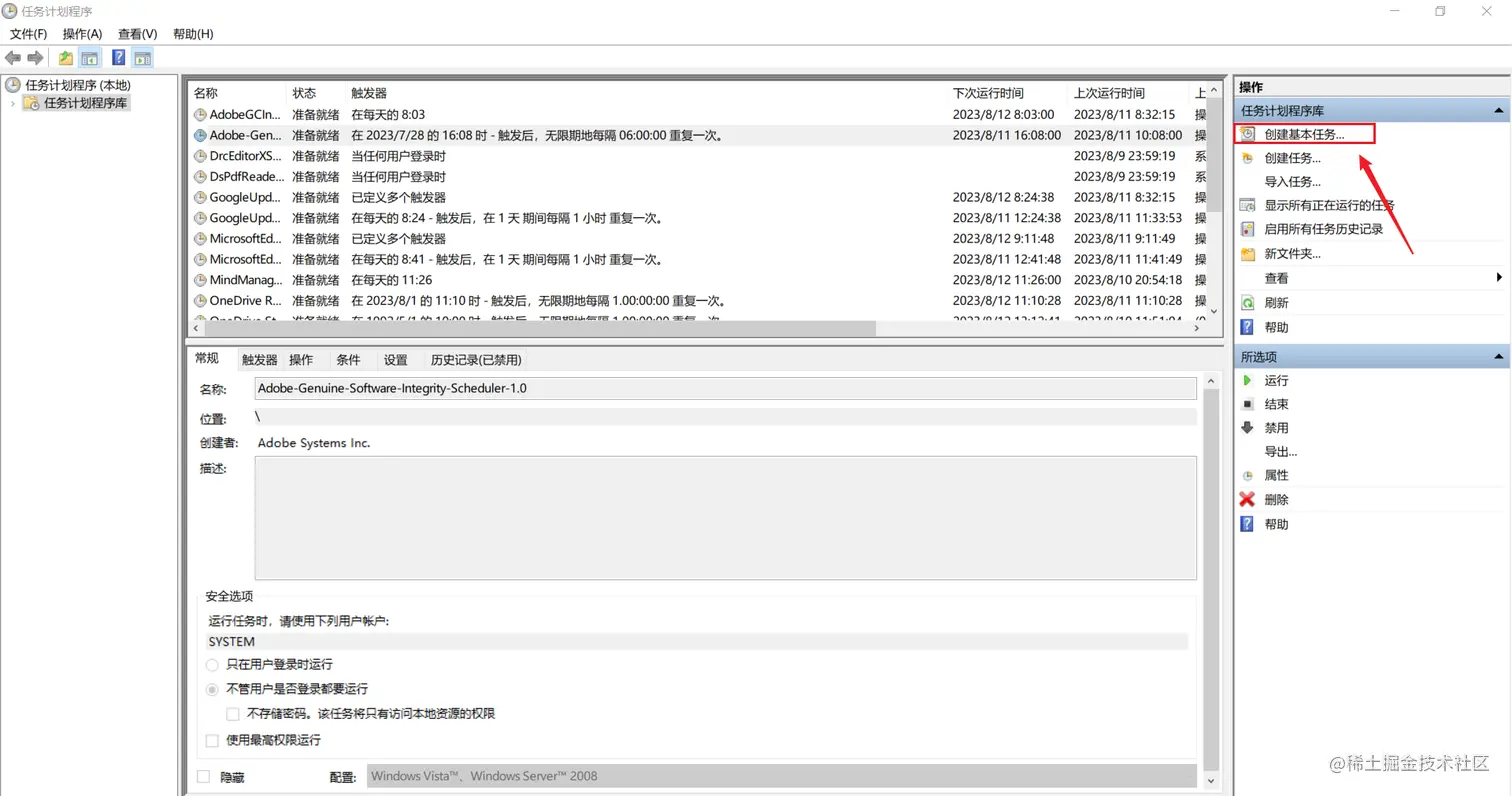1512x796 pixels.
Task: Toggle the 隐藏 checkbox
Action: click(x=204, y=776)
